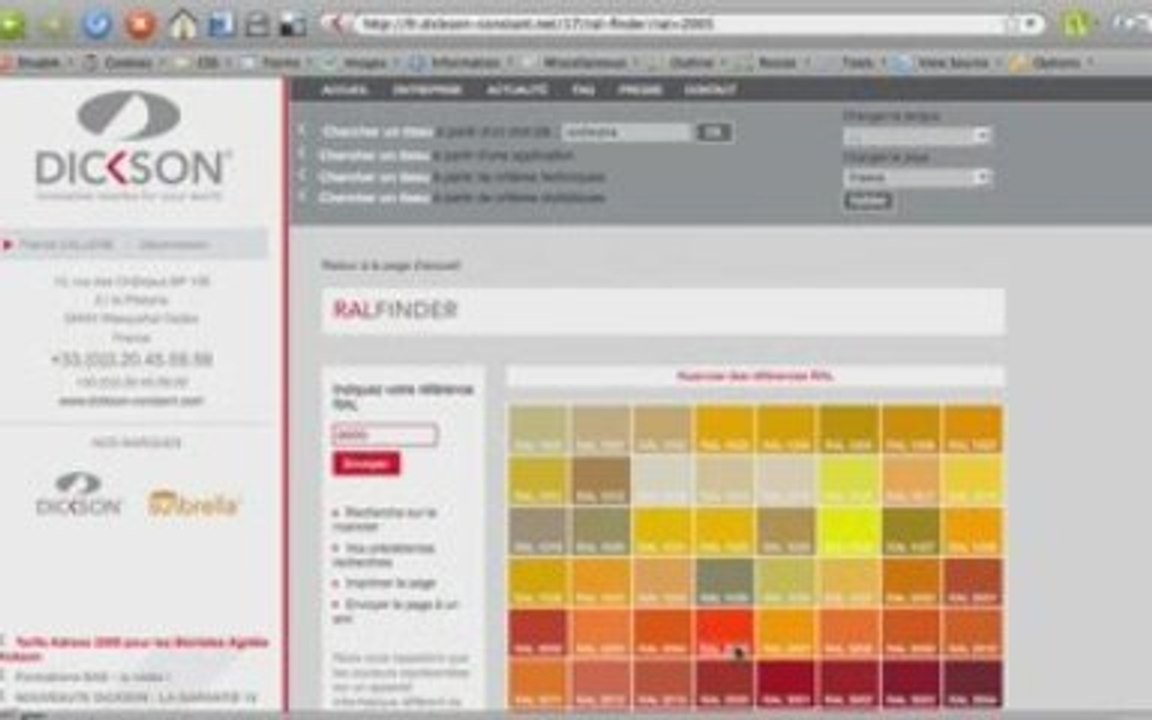Open the browser home page icon
This screenshot has width=1152, height=720.
(x=183, y=25)
